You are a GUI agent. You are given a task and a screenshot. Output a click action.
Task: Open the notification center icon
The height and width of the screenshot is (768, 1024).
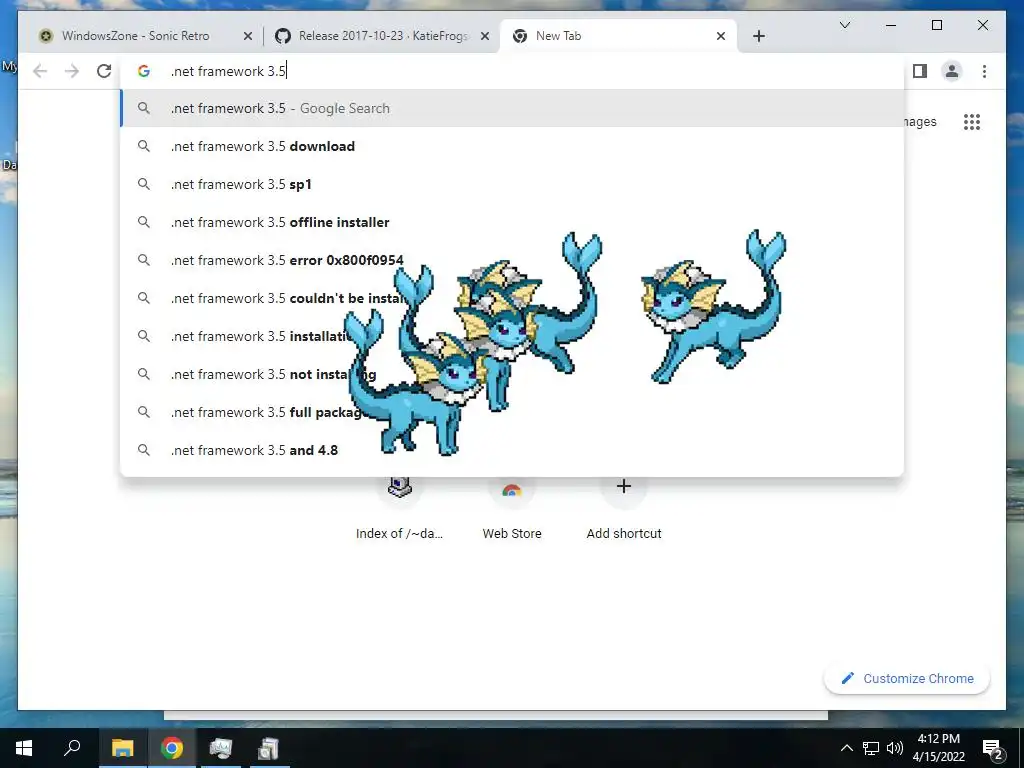pyautogui.click(x=993, y=749)
